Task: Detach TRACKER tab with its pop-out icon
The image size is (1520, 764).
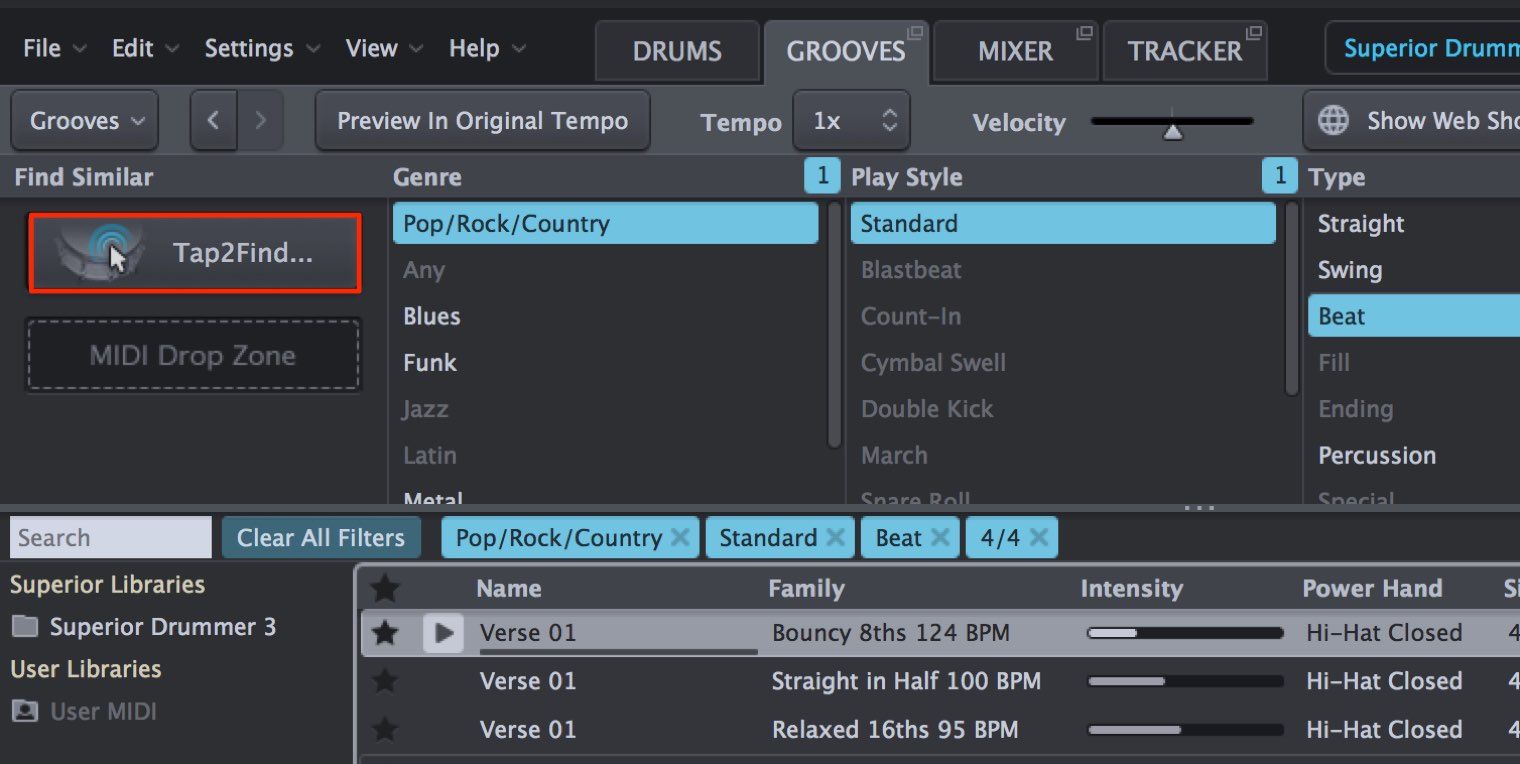Action: (x=1253, y=33)
